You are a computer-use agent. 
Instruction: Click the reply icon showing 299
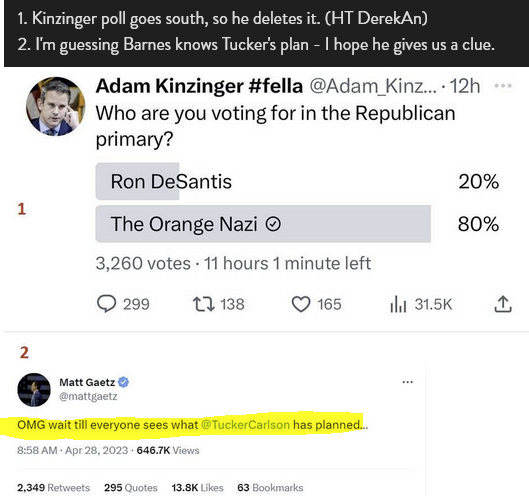107,304
